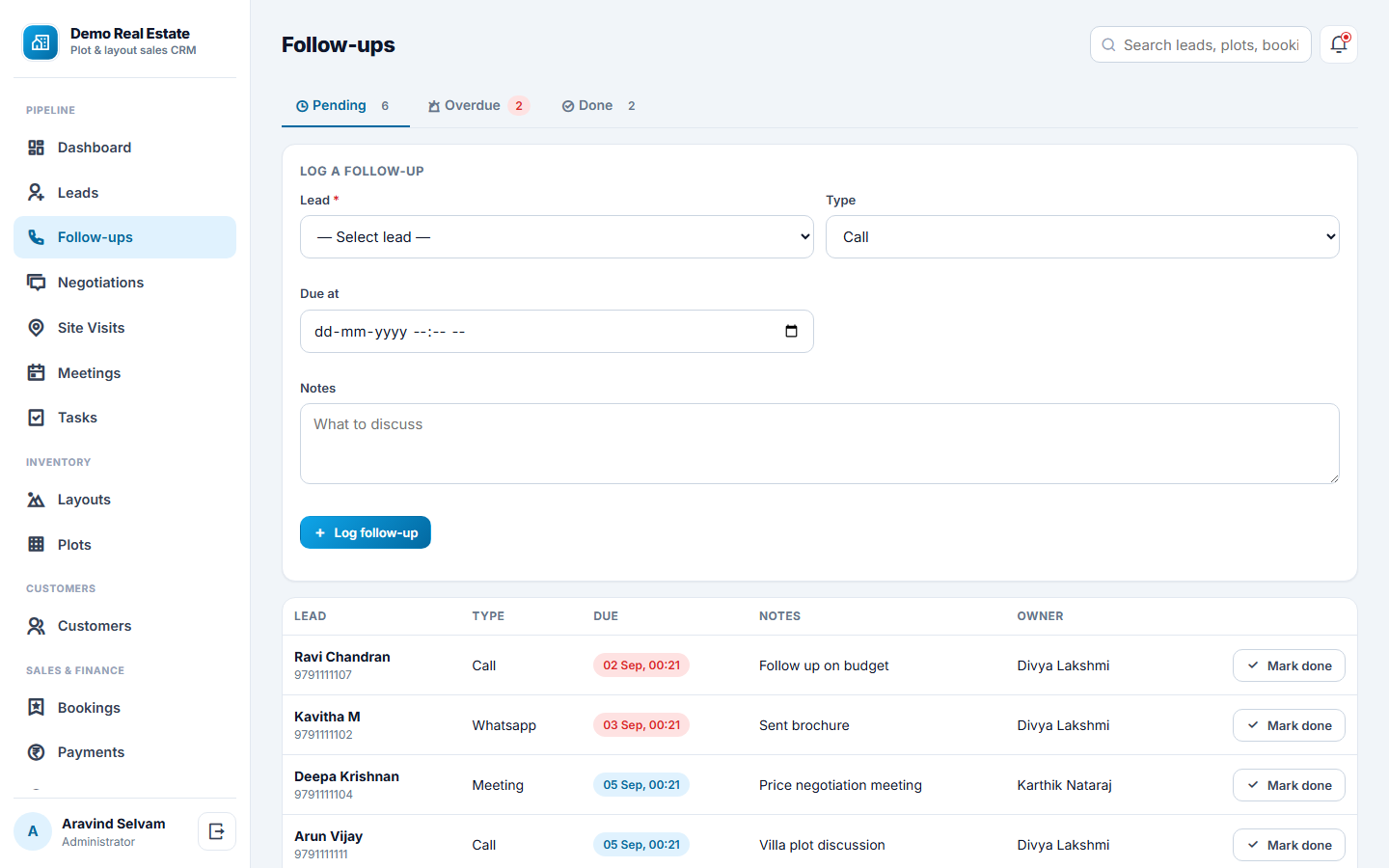Click lead name Ravi Chandran
Screen dimensions: 1389x868
coord(342,657)
